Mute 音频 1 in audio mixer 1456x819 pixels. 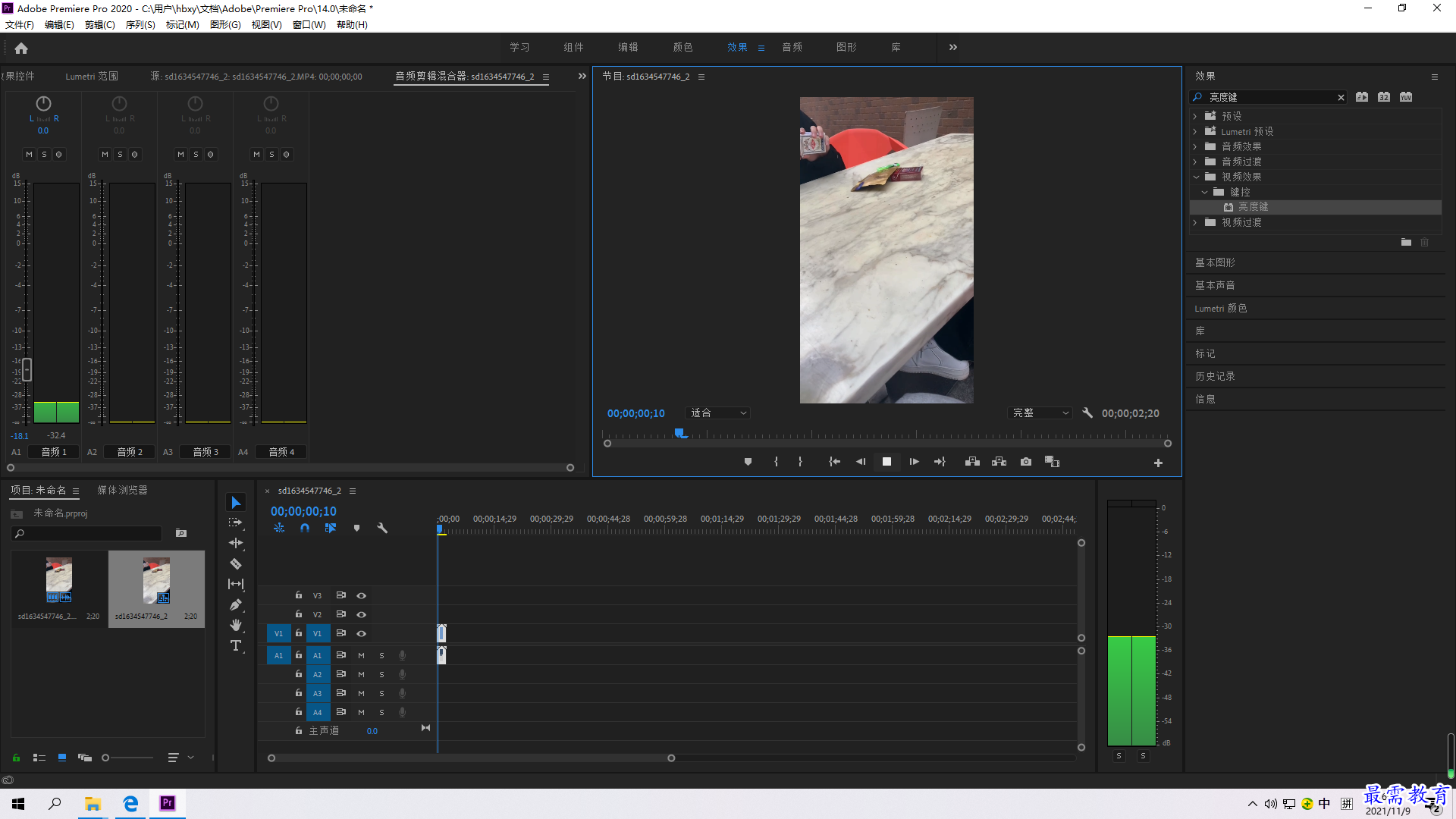(x=29, y=154)
